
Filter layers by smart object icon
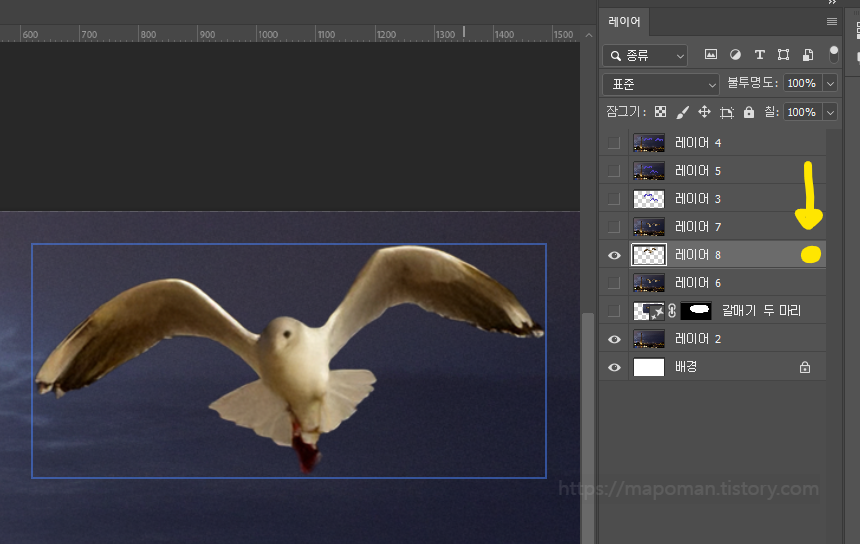pyautogui.click(x=808, y=54)
